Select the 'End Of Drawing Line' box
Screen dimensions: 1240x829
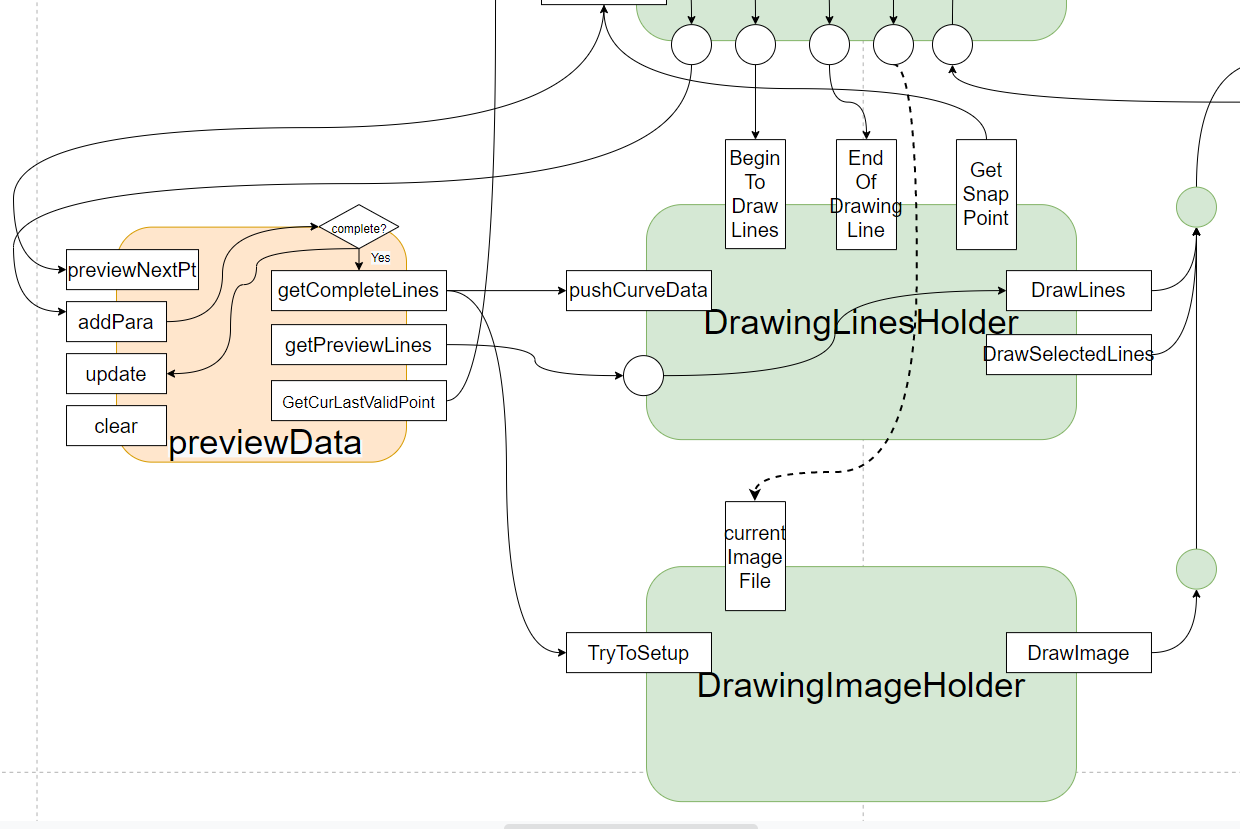coord(866,194)
